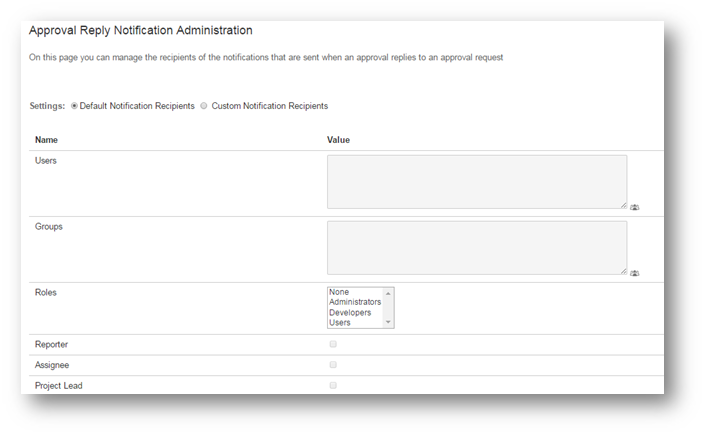Focus the Groups text area
Image resolution: width=706 pixels, height=436 pixels.
tap(476, 247)
